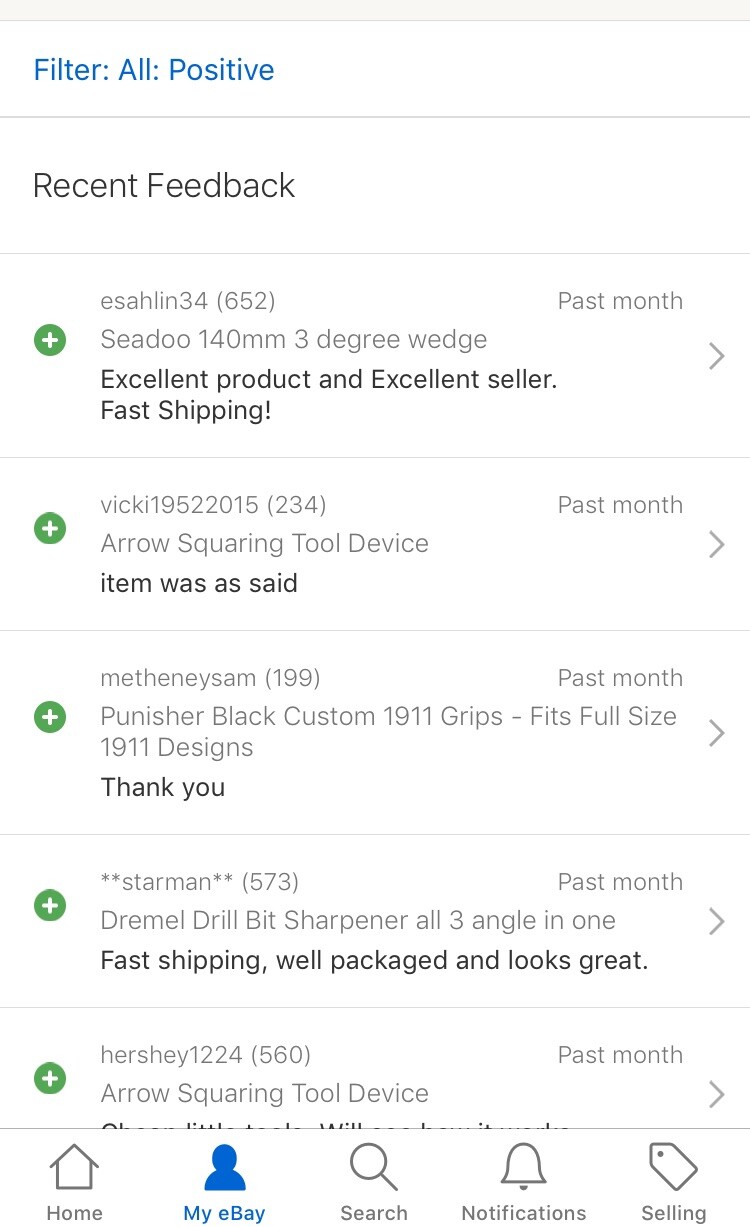Tap green plus icon beside **starman** feedback
The width and height of the screenshot is (750, 1227).
pos(50,906)
